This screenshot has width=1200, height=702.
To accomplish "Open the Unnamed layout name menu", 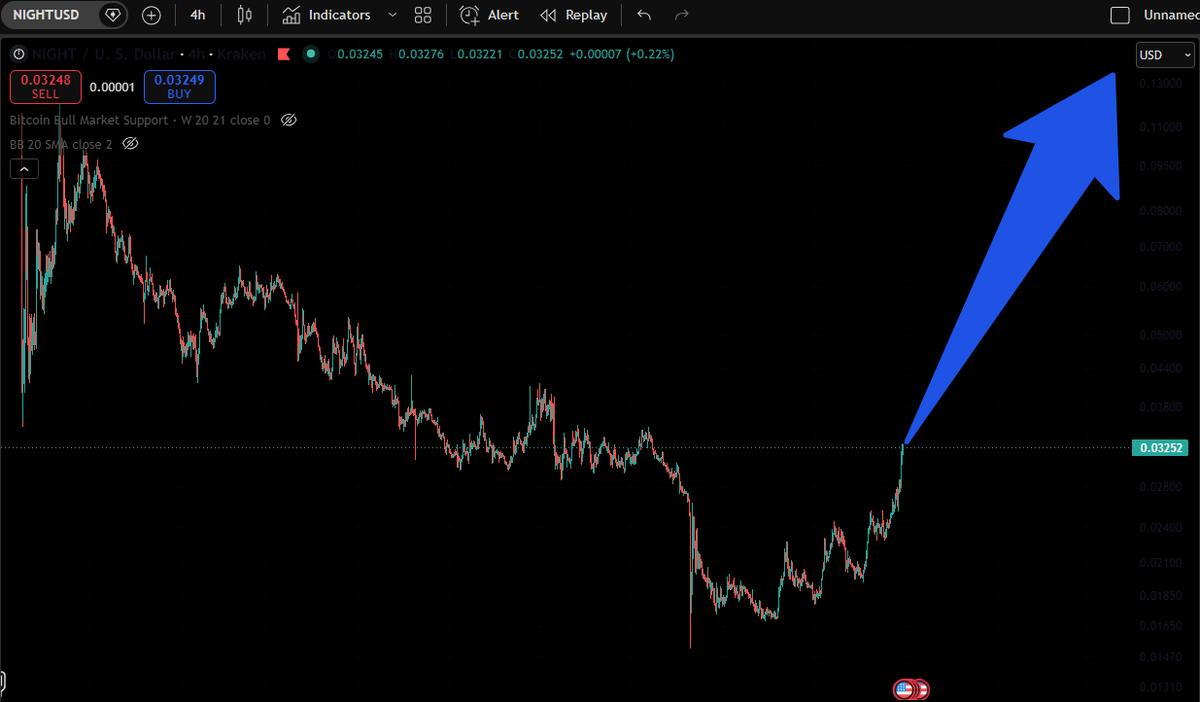I will [x=1170, y=15].
